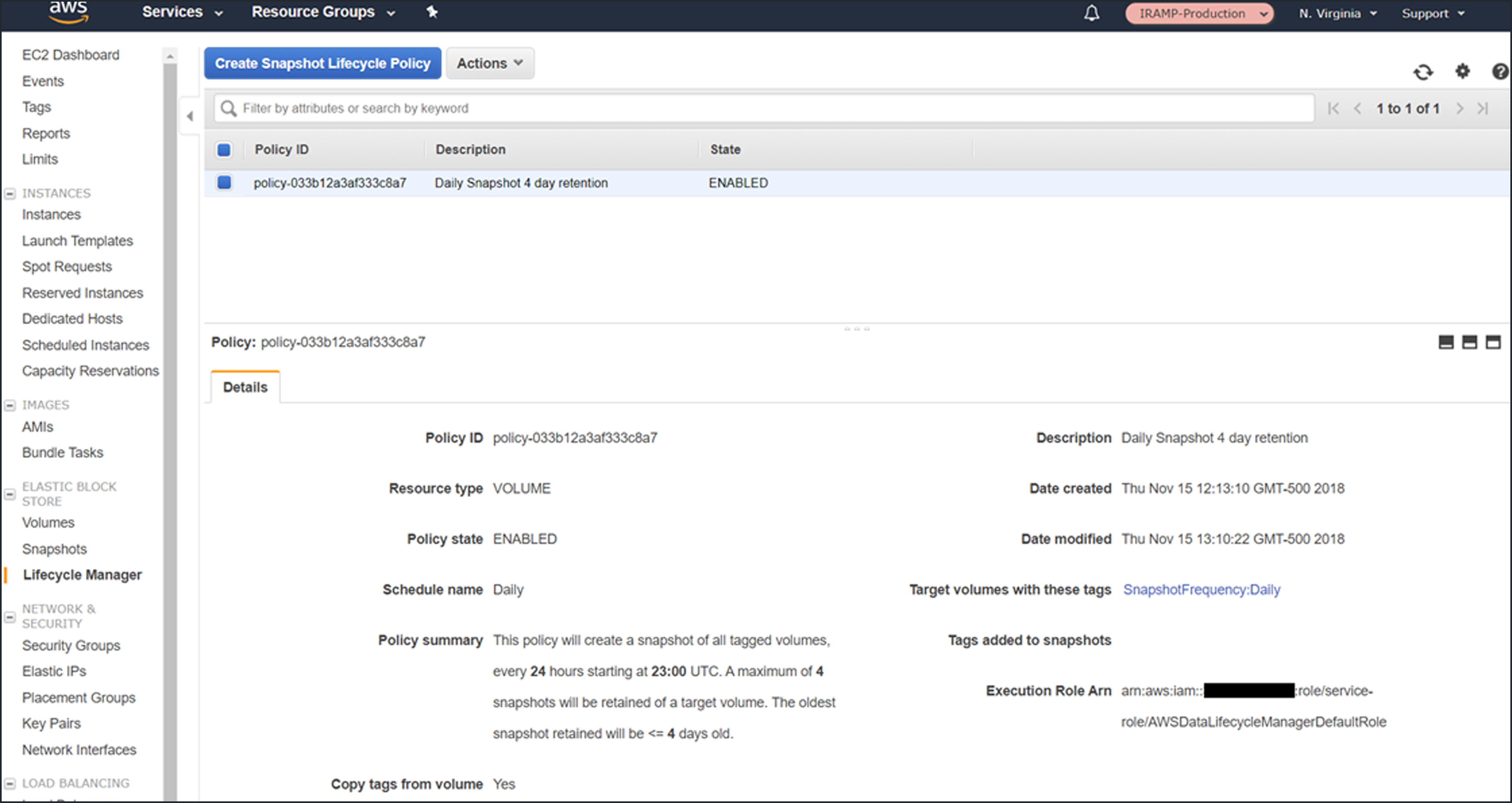
Task: Collapse sidebar using left arrow handle
Action: click(190, 116)
